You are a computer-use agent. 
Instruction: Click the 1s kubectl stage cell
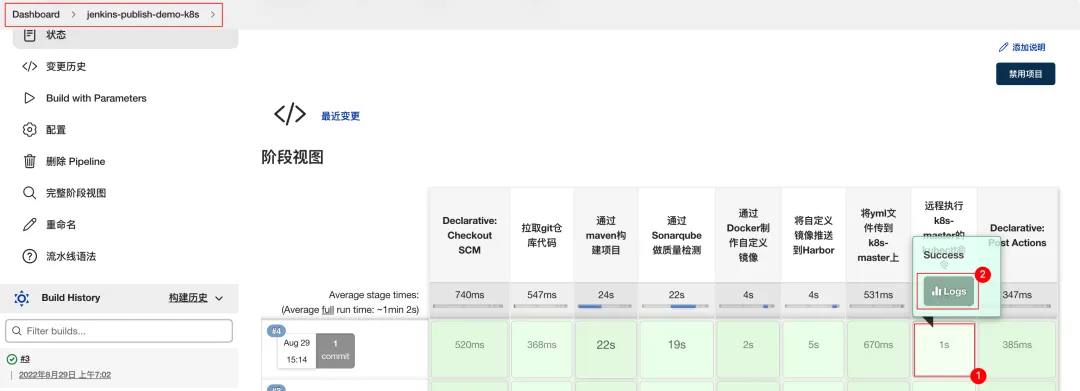click(x=944, y=349)
